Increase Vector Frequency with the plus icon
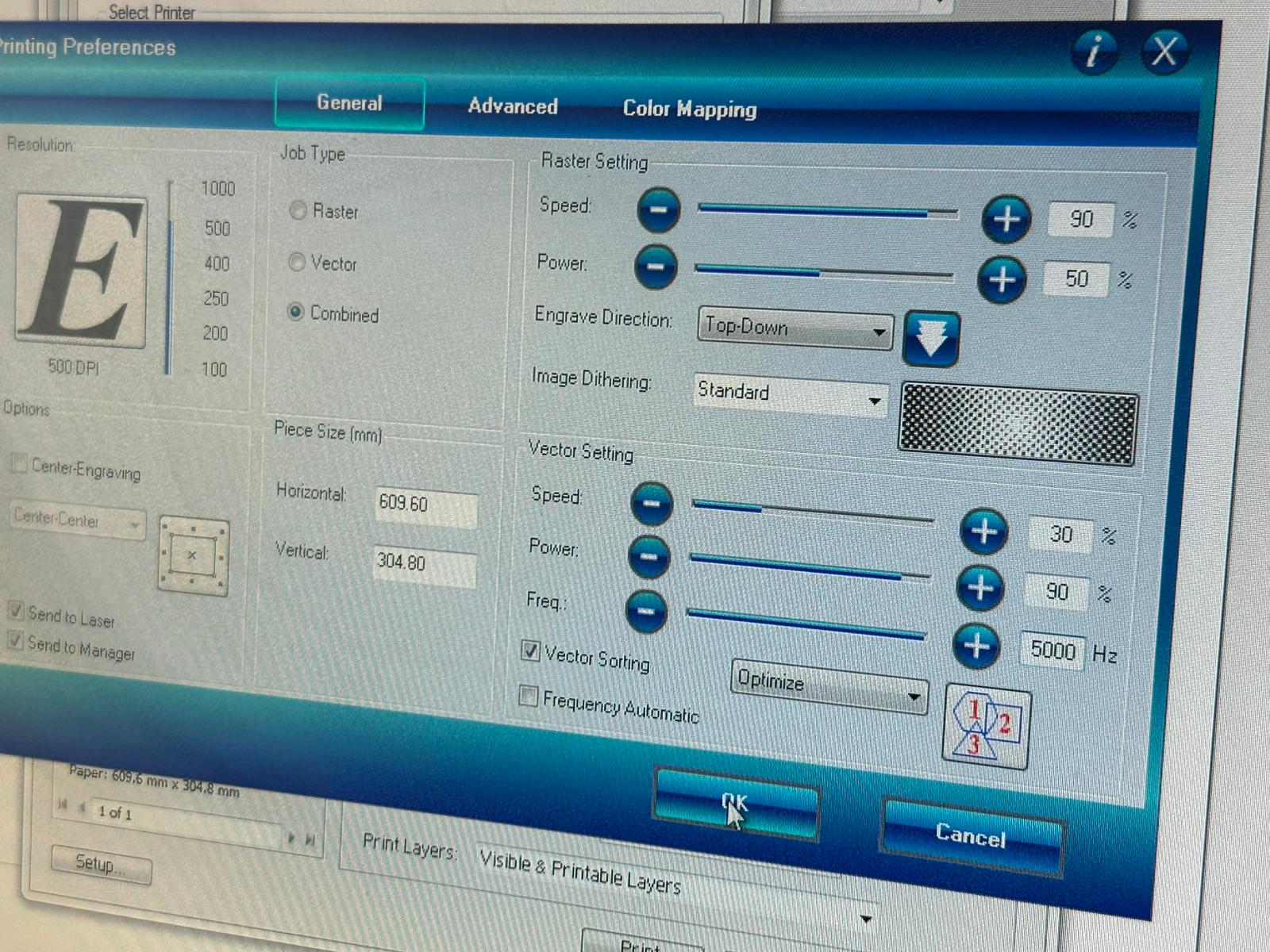 976,647
